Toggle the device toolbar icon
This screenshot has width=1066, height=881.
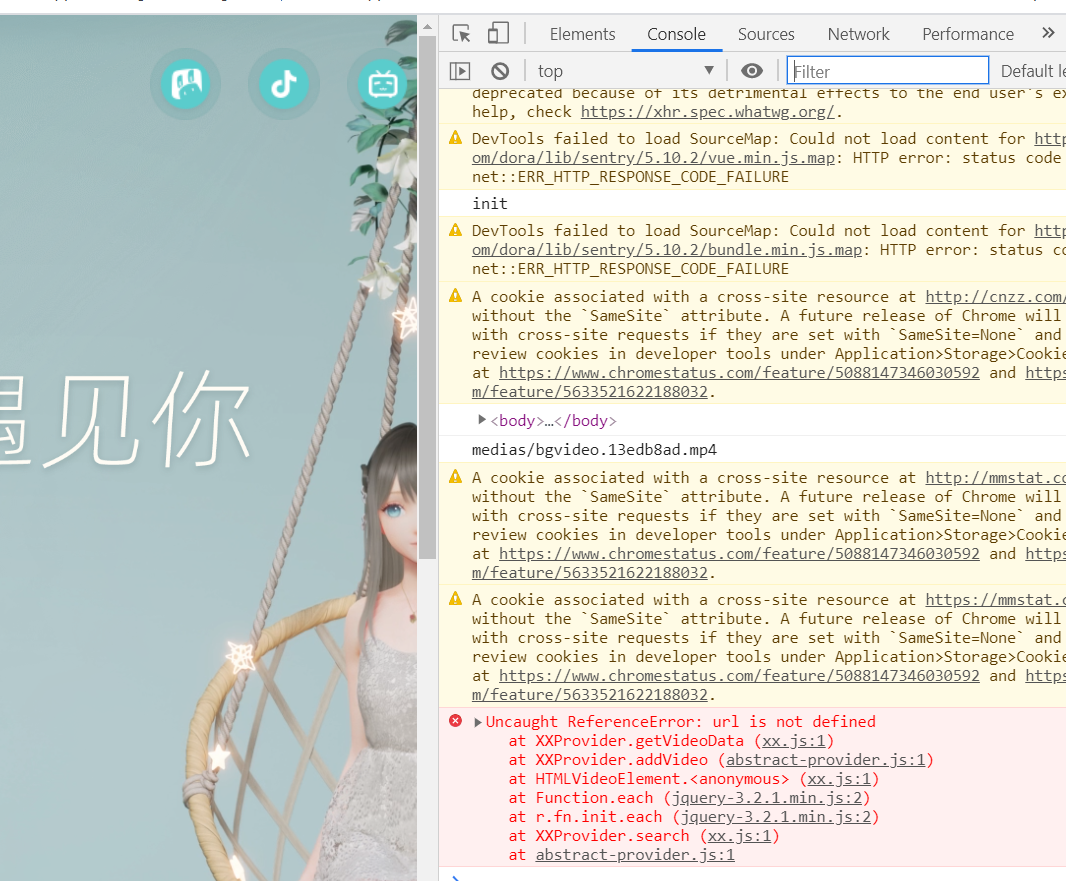click(x=498, y=33)
